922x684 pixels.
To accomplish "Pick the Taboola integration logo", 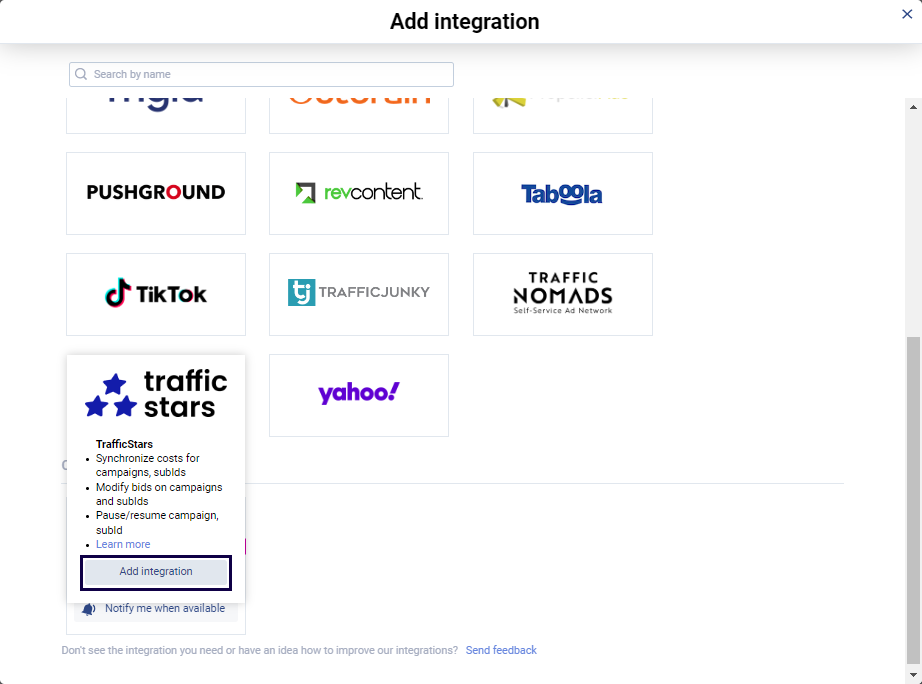I will click(562, 193).
